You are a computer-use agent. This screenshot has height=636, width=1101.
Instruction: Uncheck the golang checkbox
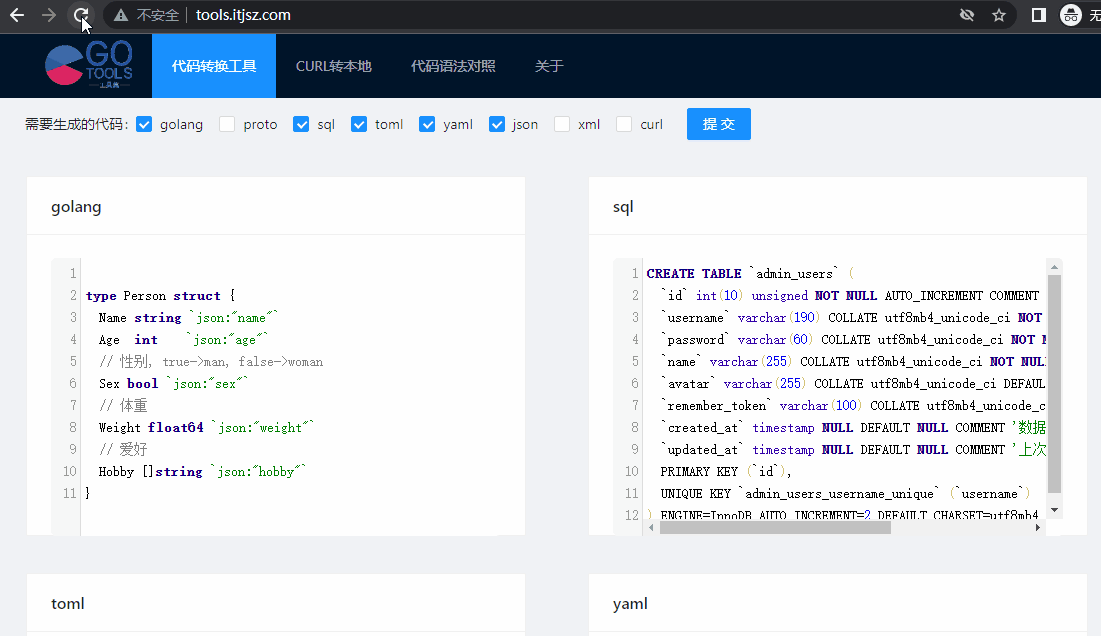click(144, 124)
